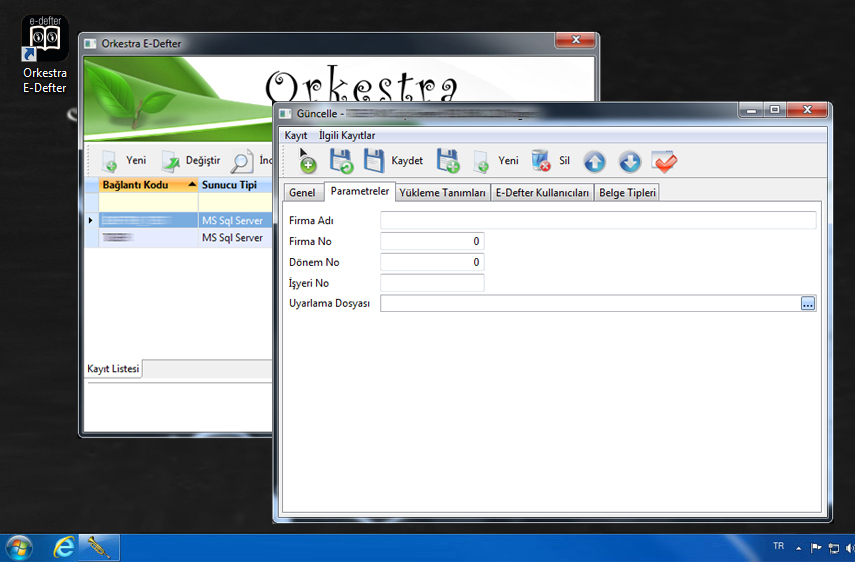Click the network icon in system tray
This screenshot has width=855, height=562.
coord(834,548)
